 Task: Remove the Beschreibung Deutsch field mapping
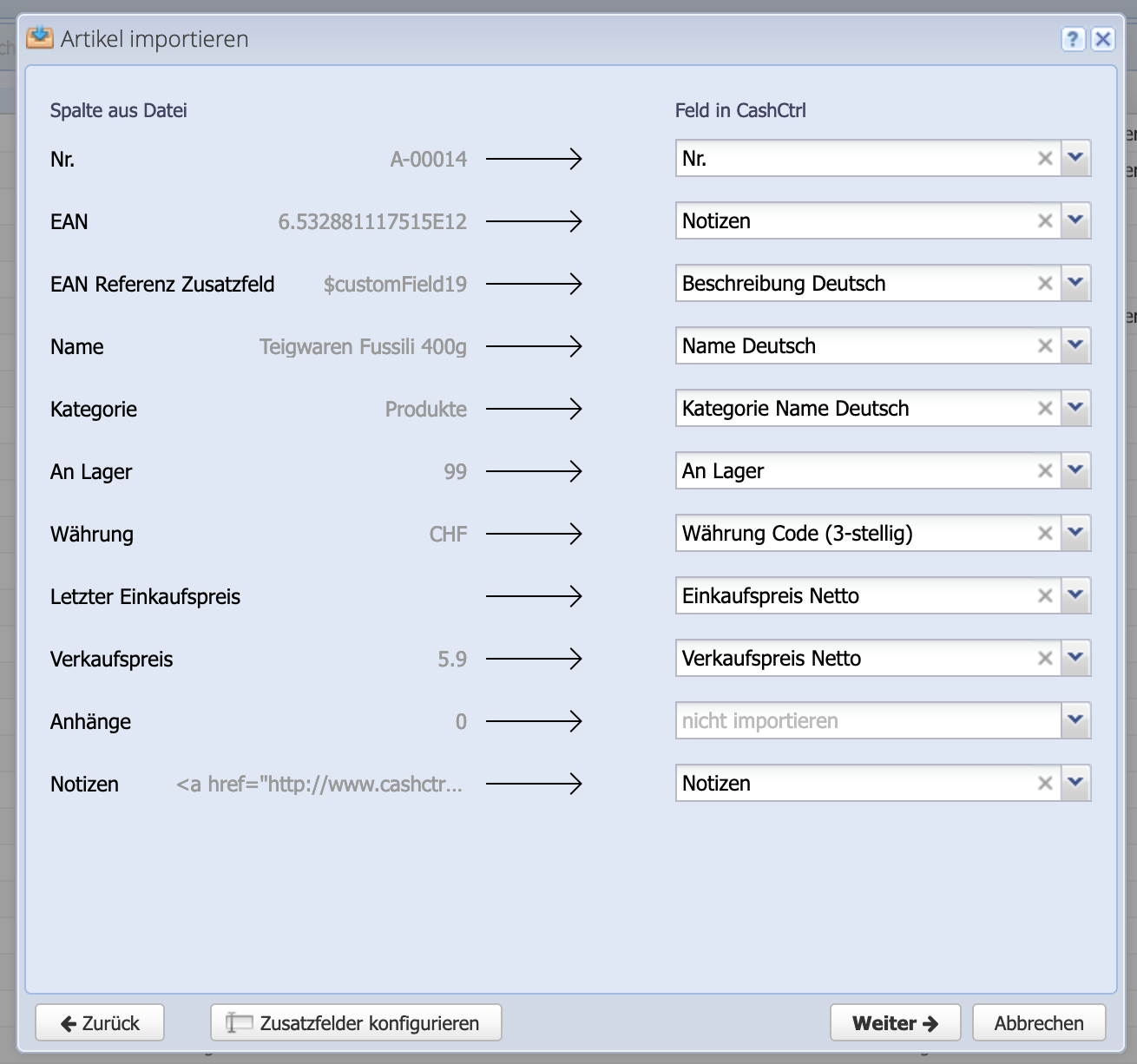click(x=1046, y=283)
